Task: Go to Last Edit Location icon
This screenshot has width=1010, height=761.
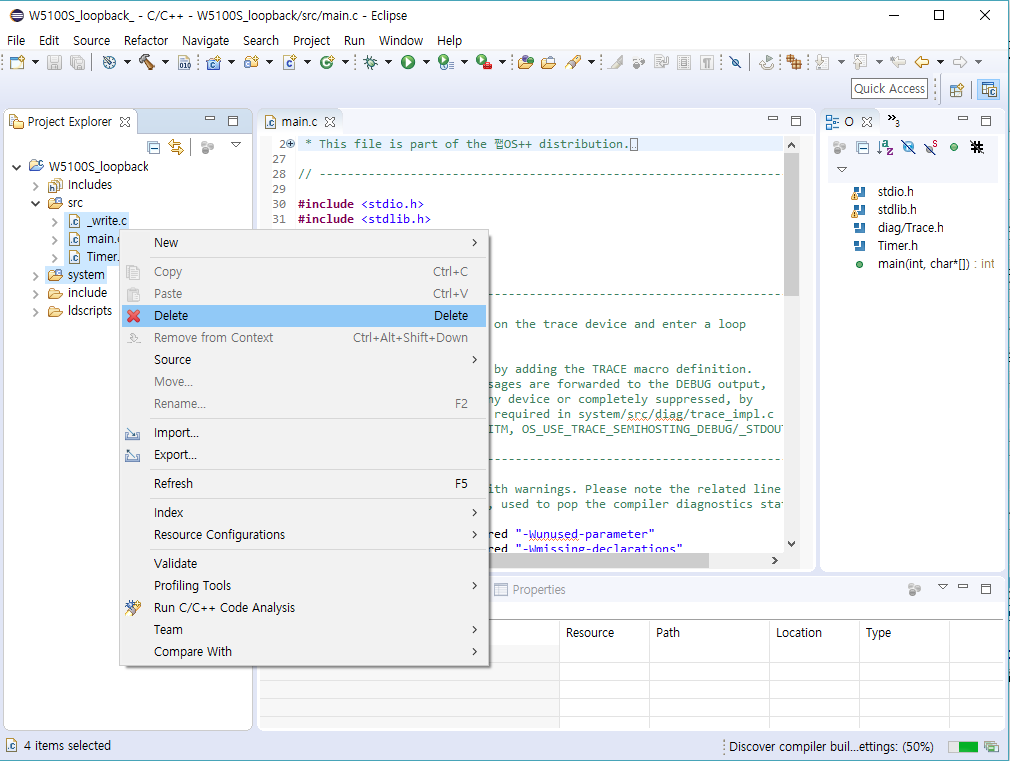Action: (x=898, y=63)
